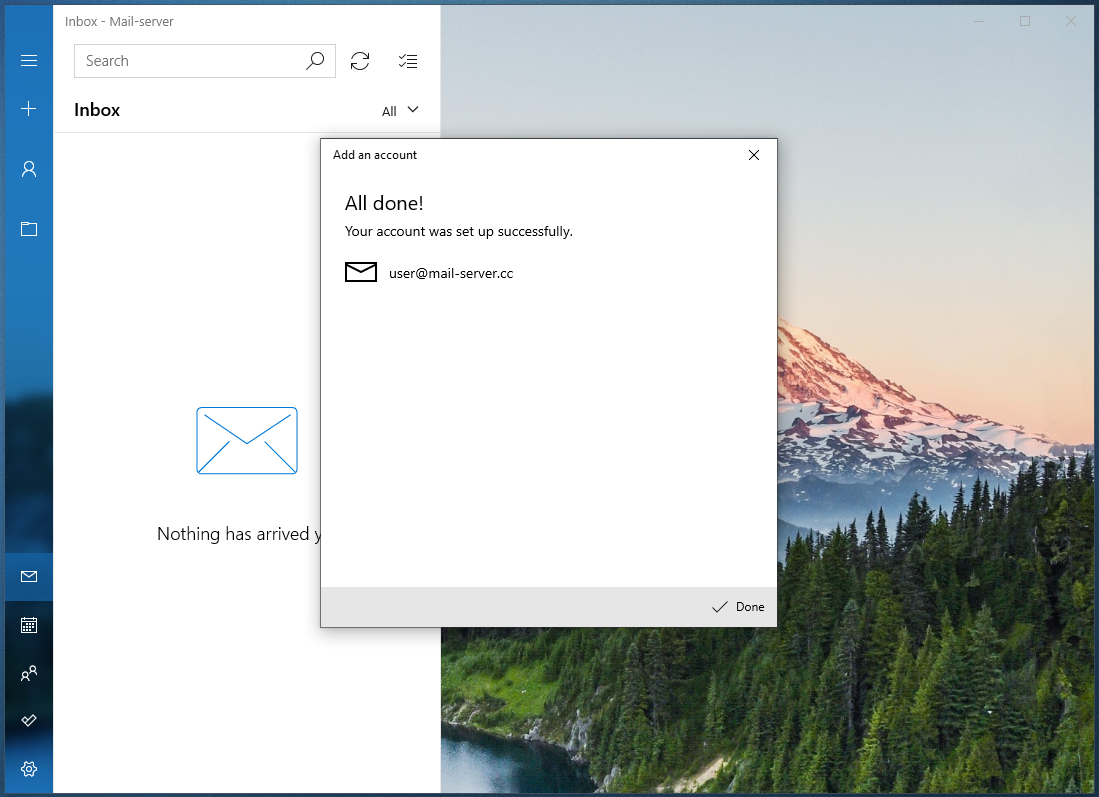
Task: Expand the All filter dropdown
Action: pyautogui.click(x=400, y=111)
